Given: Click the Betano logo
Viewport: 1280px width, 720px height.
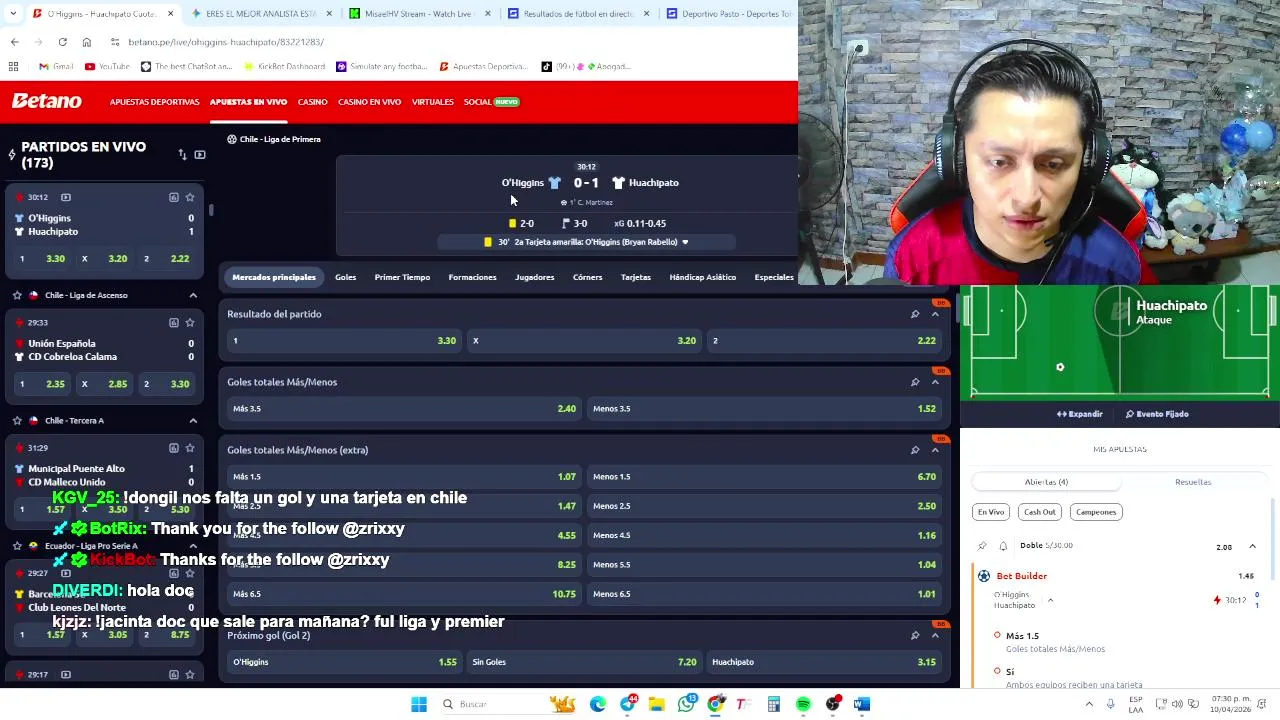Looking at the screenshot, I should pyautogui.click(x=47, y=101).
